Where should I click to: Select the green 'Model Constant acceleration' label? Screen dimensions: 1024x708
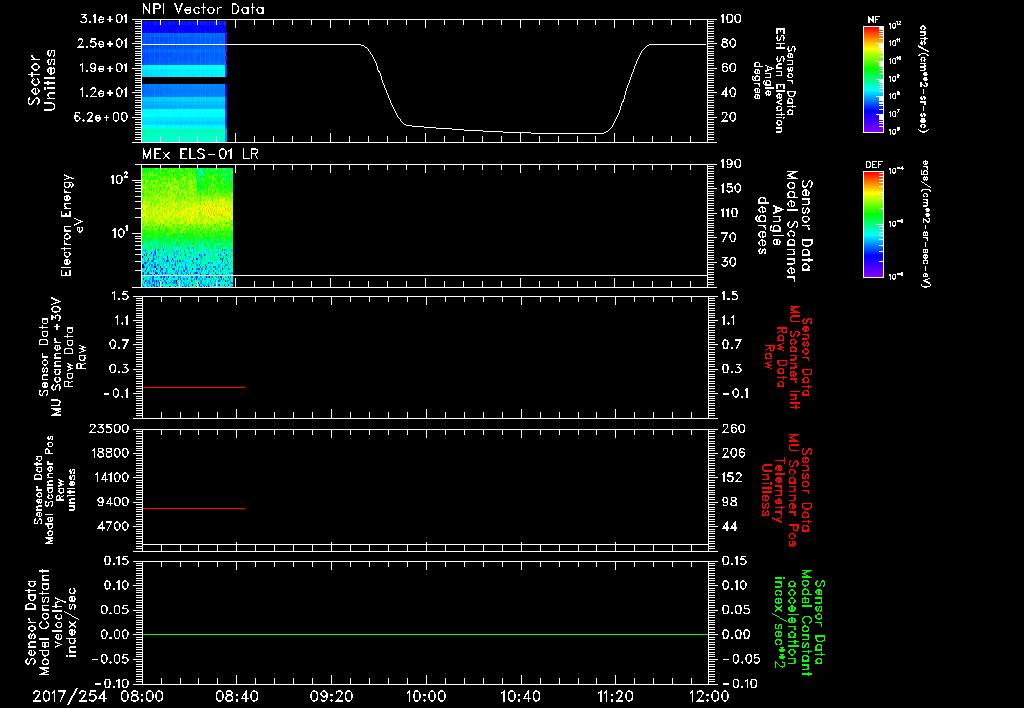tap(799, 622)
